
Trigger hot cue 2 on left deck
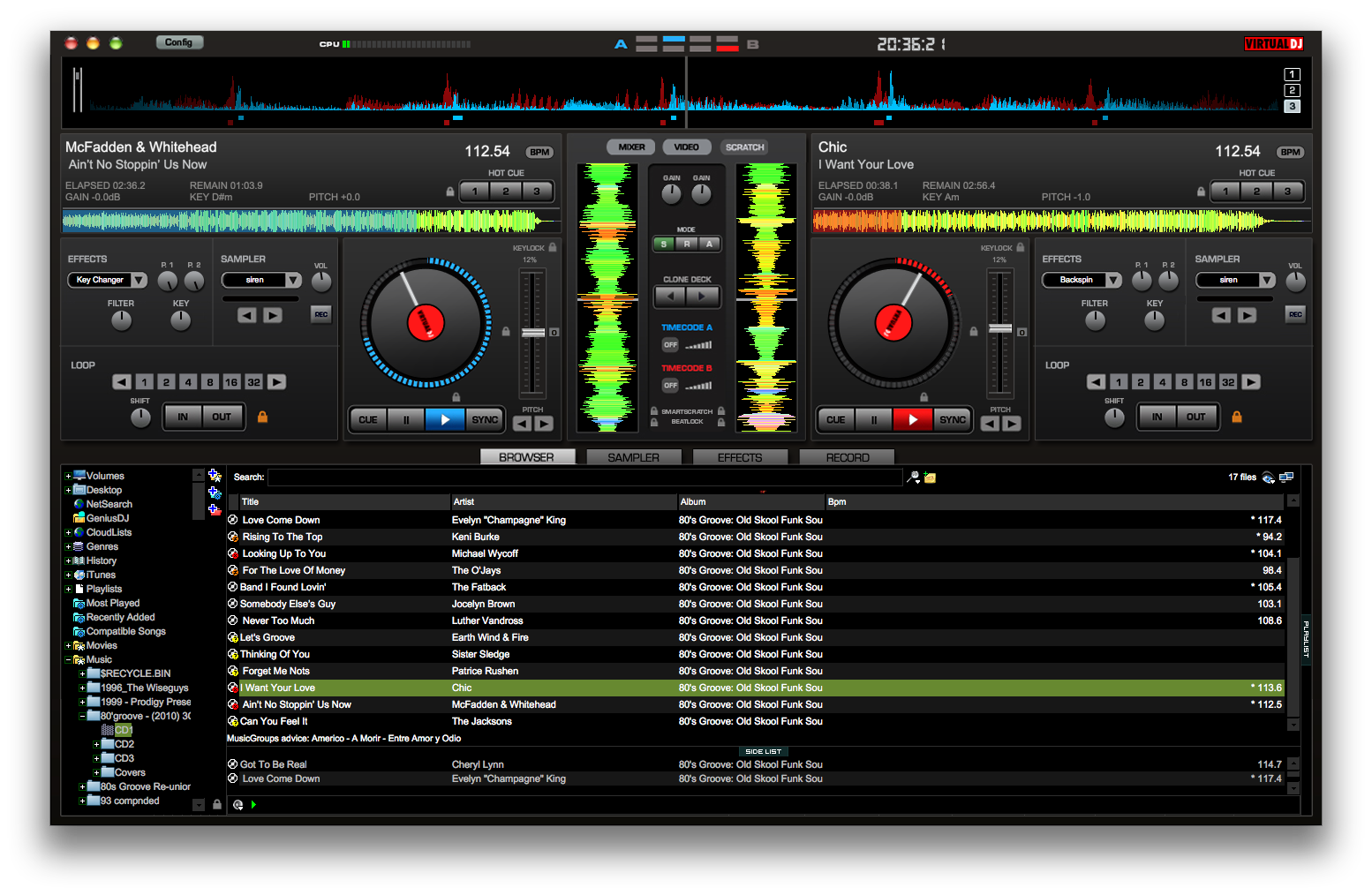click(x=506, y=192)
